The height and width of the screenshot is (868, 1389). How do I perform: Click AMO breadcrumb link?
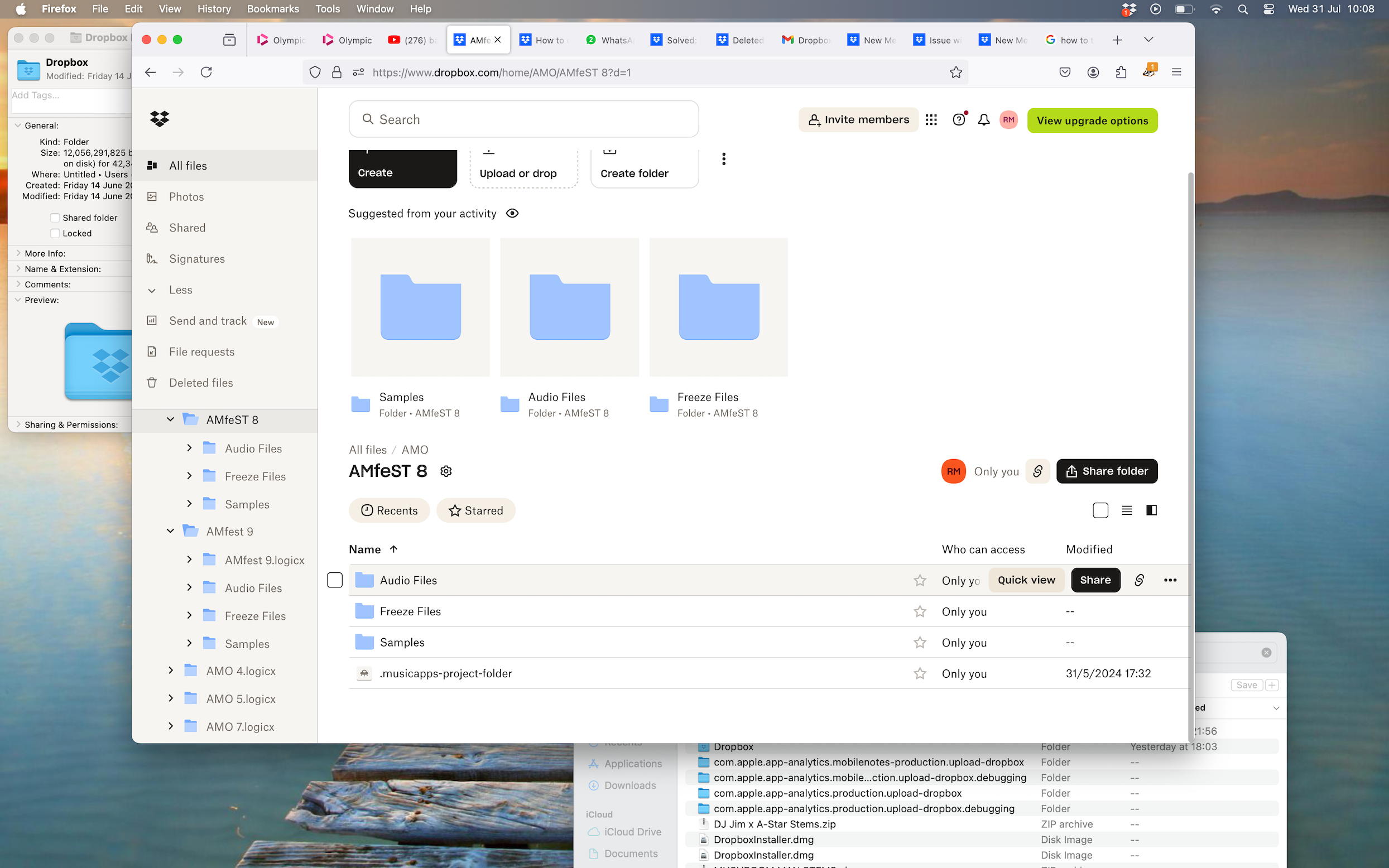point(415,450)
